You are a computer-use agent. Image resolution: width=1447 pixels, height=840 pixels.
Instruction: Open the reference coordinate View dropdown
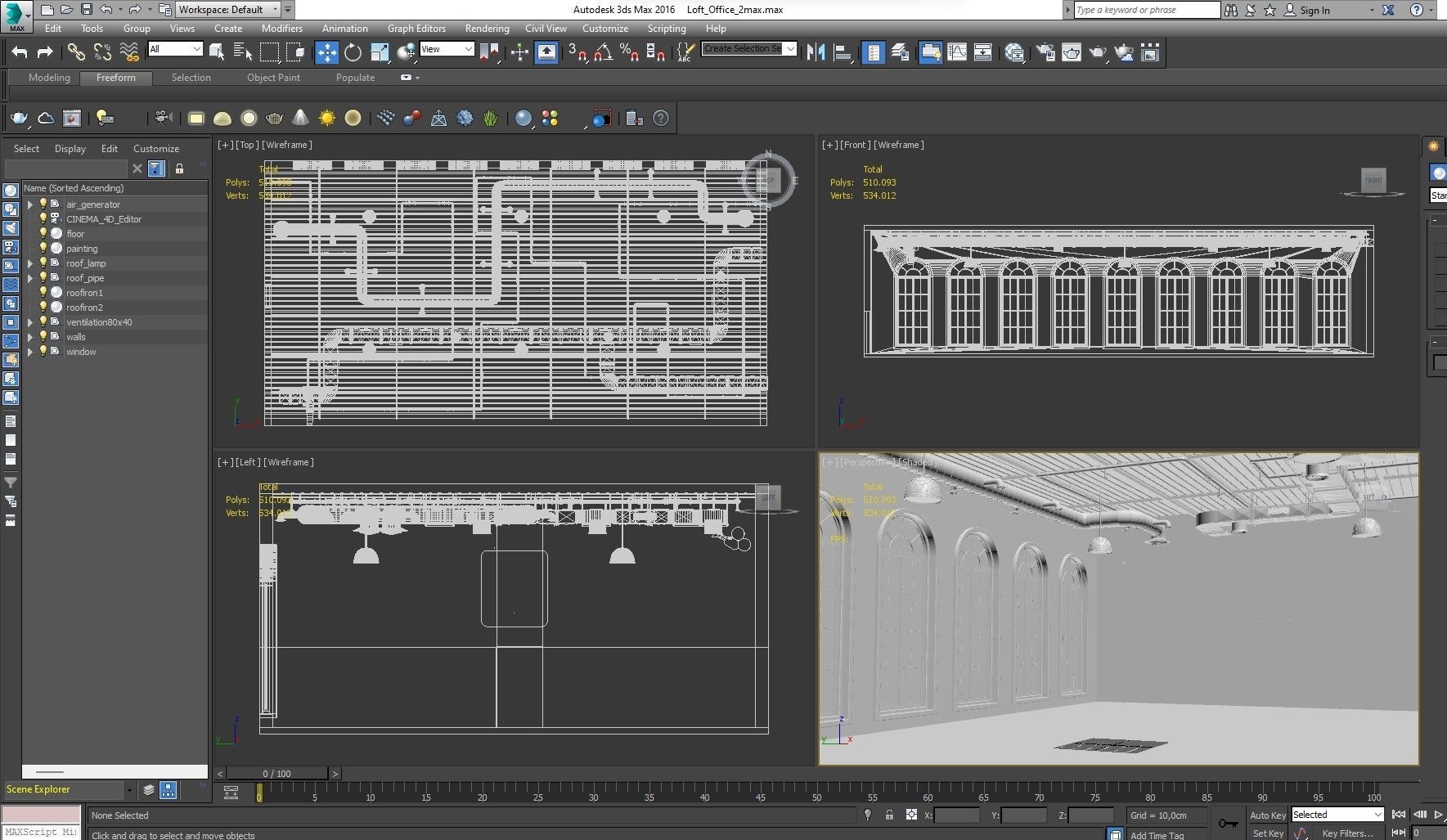point(447,49)
